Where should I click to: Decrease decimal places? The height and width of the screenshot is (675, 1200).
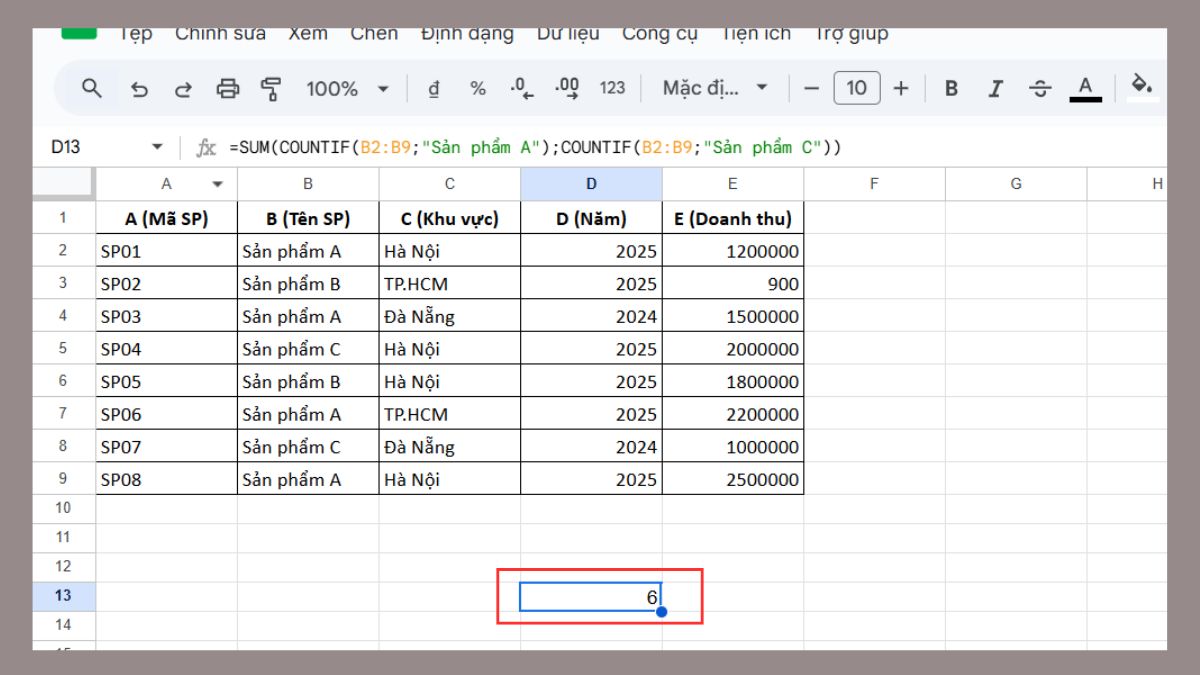[521, 88]
